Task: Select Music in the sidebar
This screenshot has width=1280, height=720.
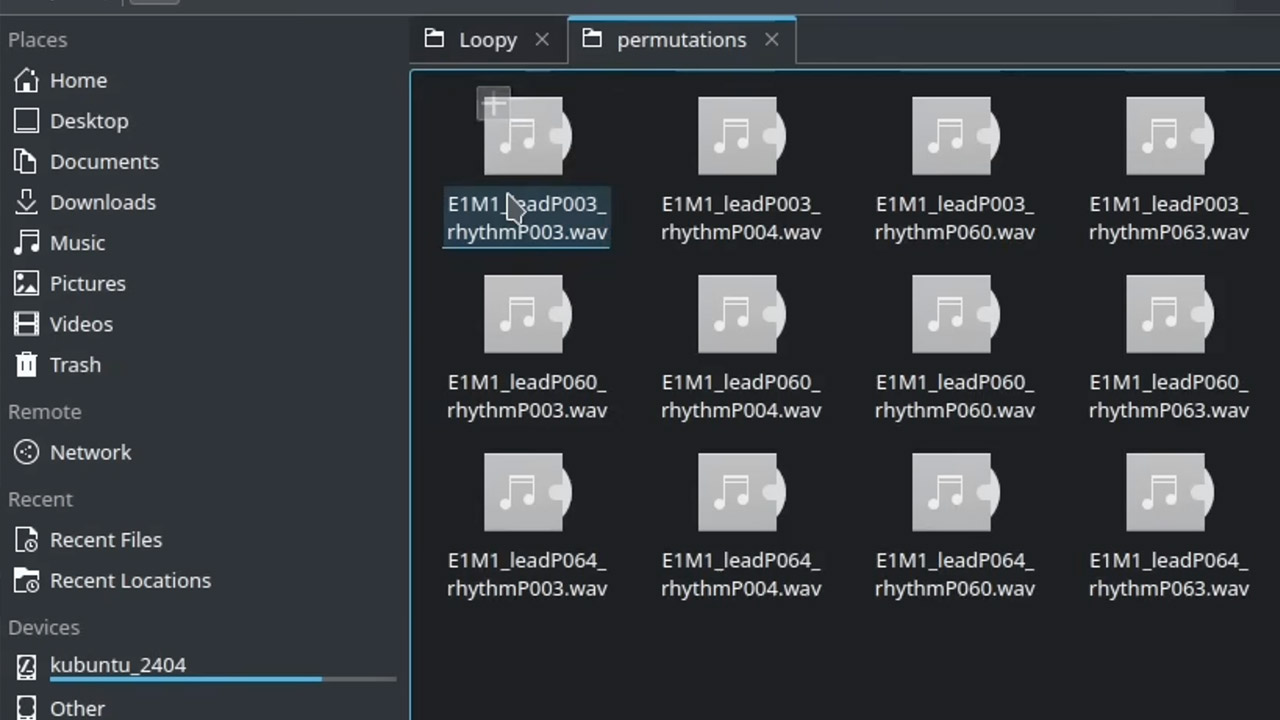Action: coord(204,243)
